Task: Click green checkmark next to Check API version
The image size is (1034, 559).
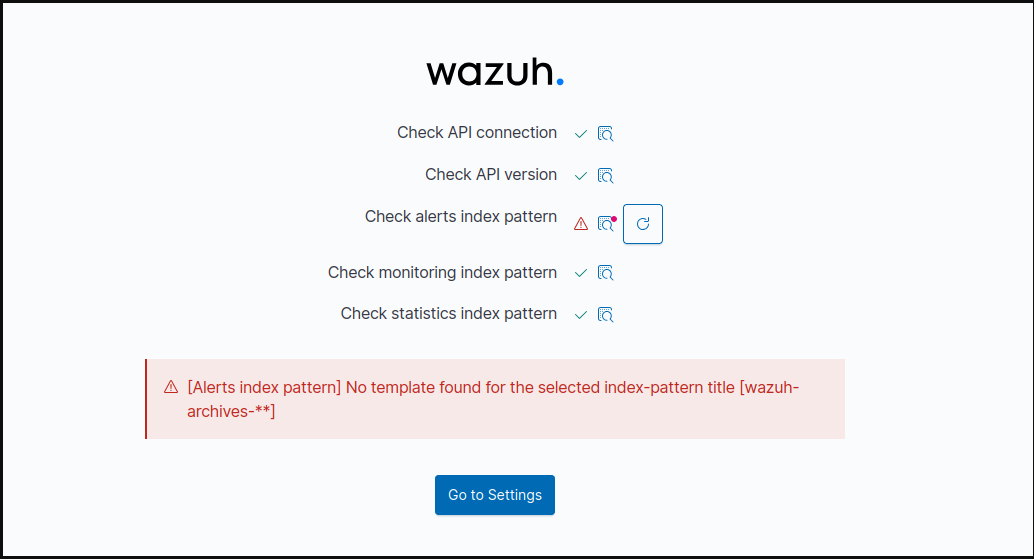Action: [581, 175]
